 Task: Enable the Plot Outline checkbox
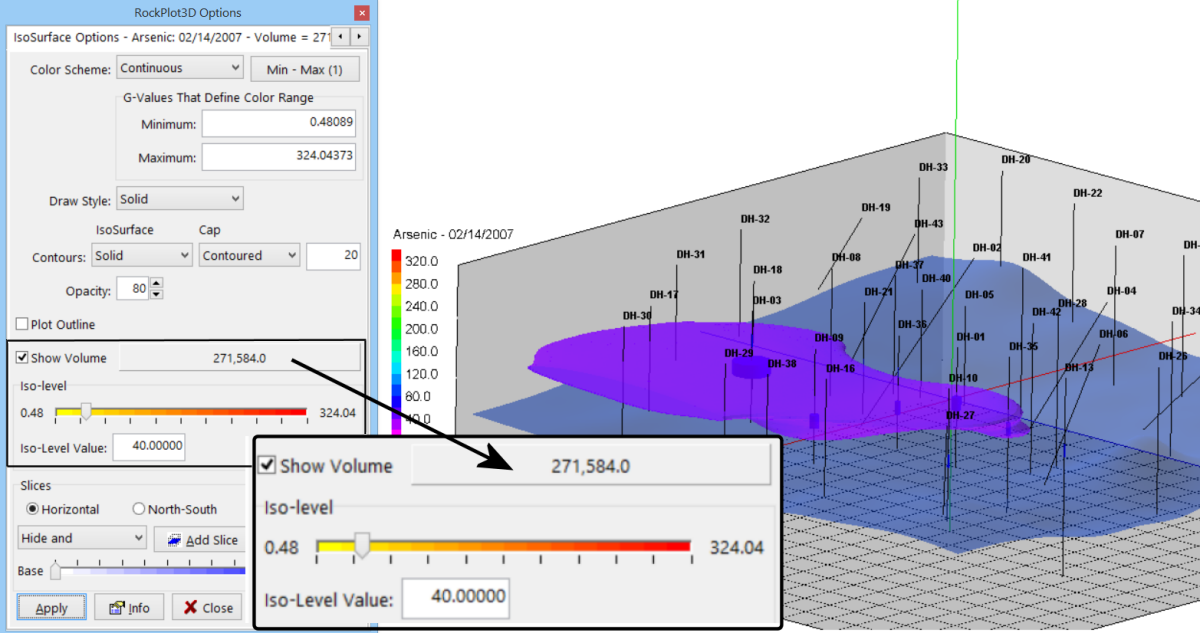tap(22, 325)
